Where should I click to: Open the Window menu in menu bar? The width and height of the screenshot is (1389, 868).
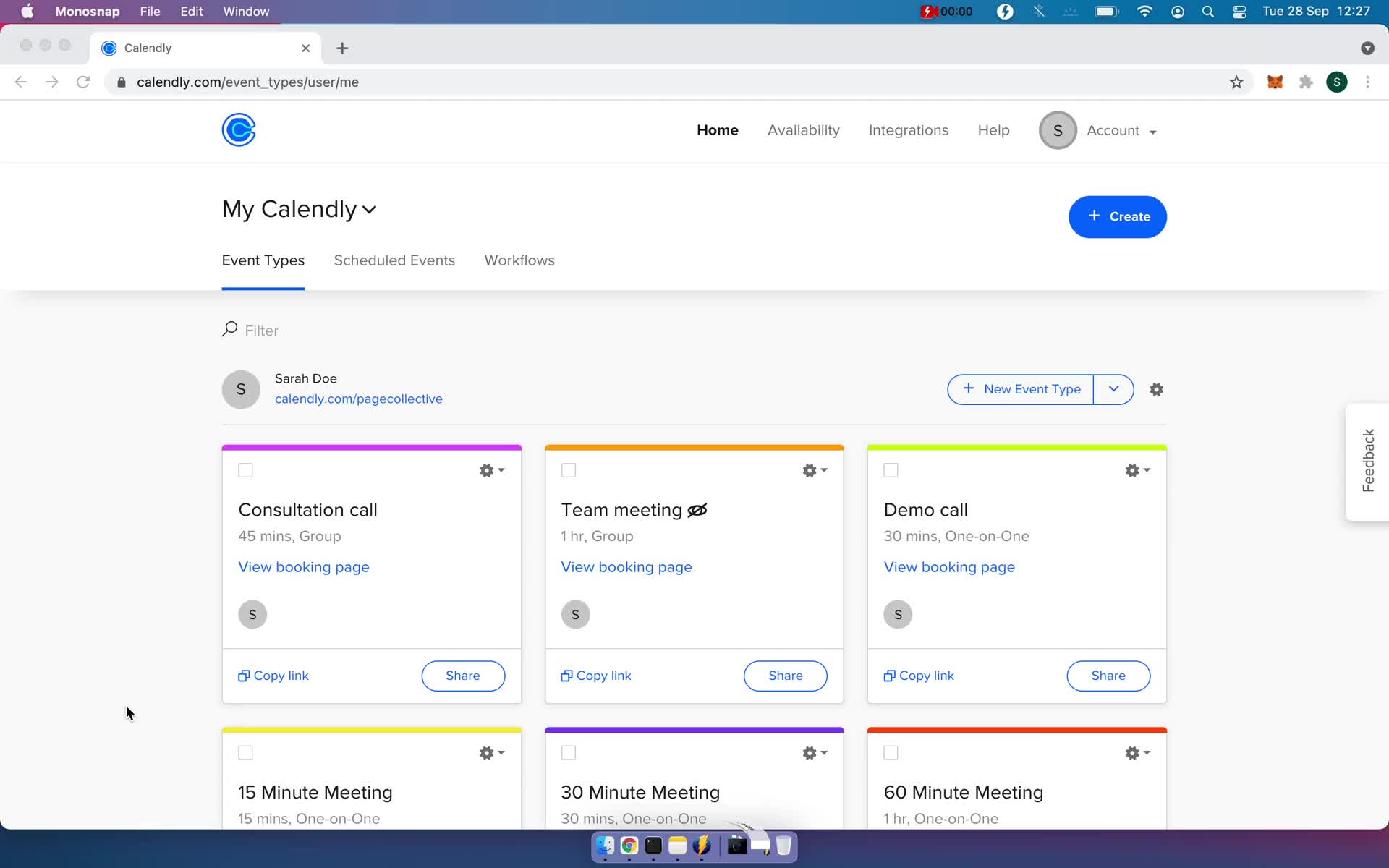coord(246,12)
